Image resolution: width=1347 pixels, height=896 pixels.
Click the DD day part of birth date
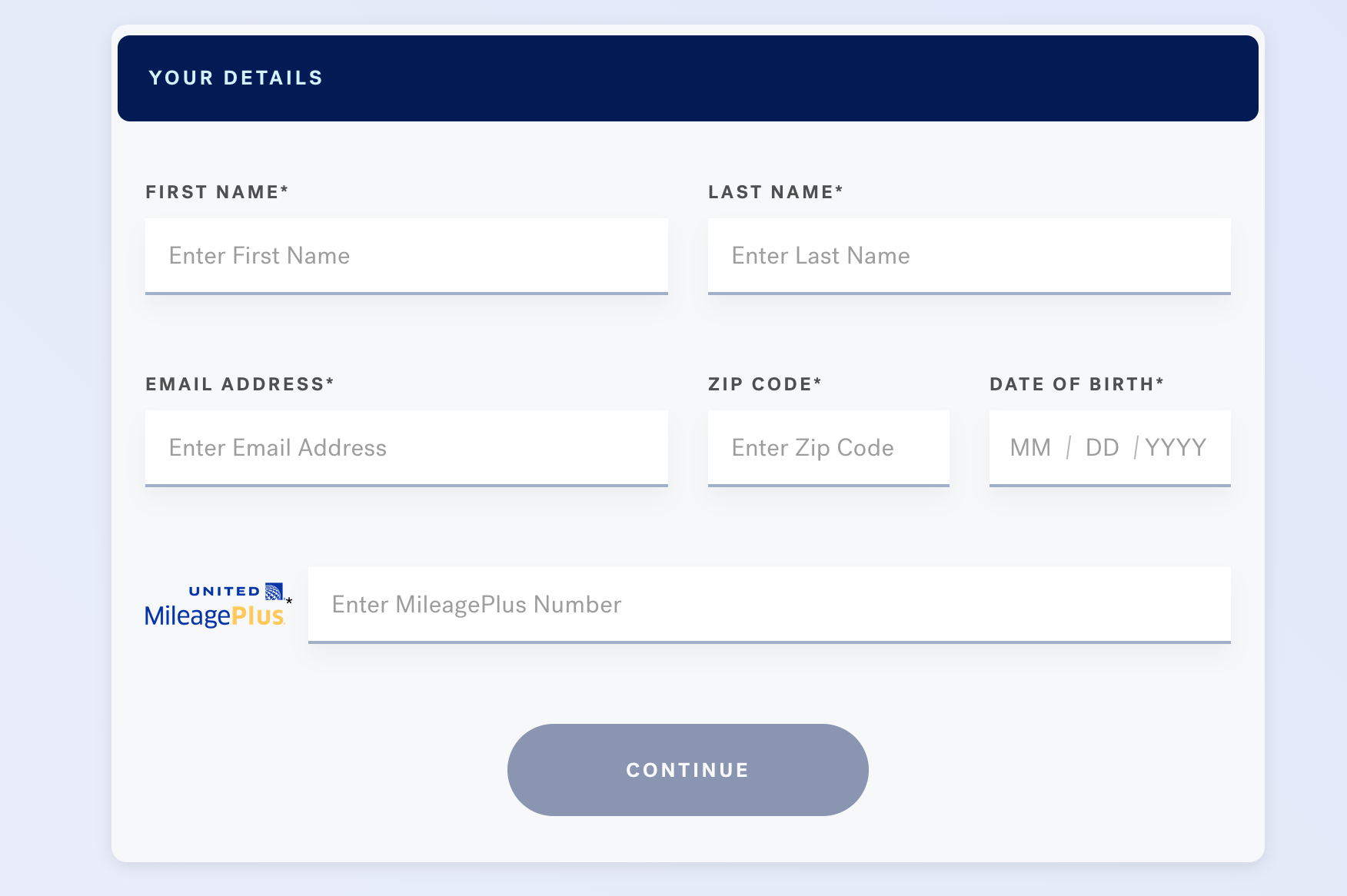[1102, 448]
